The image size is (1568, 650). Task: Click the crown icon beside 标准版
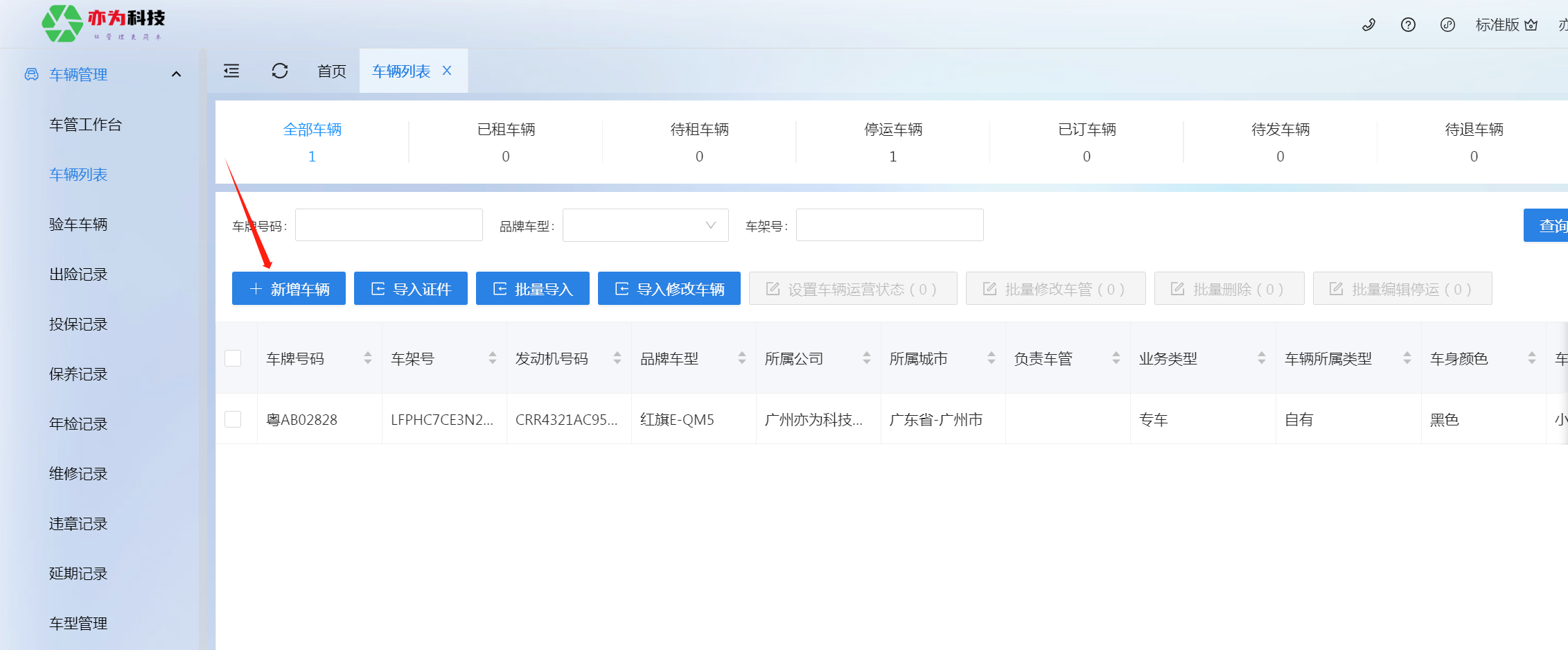pyautogui.click(x=1531, y=25)
